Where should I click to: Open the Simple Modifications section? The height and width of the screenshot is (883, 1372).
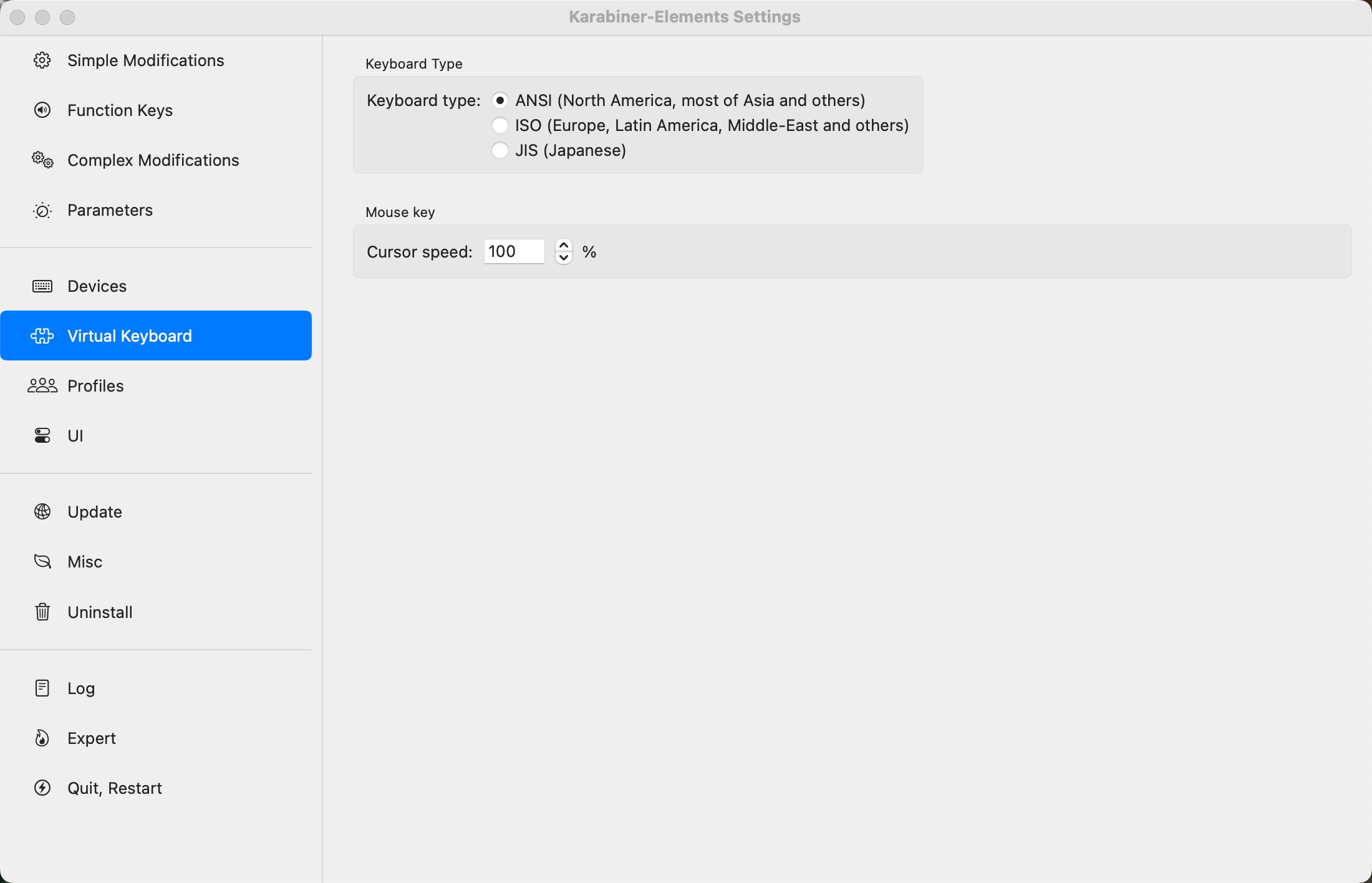click(x=146, y=60)
